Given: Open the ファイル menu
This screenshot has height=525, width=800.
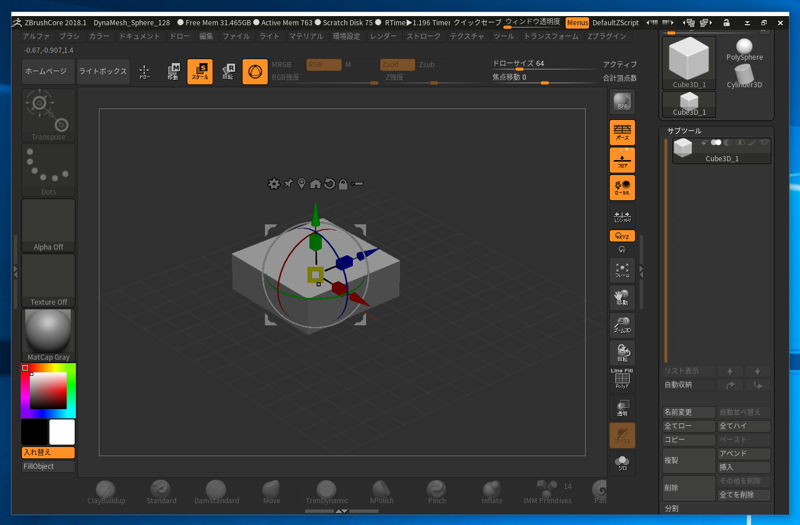Looking at the screenshot, I should coord(236,36).
